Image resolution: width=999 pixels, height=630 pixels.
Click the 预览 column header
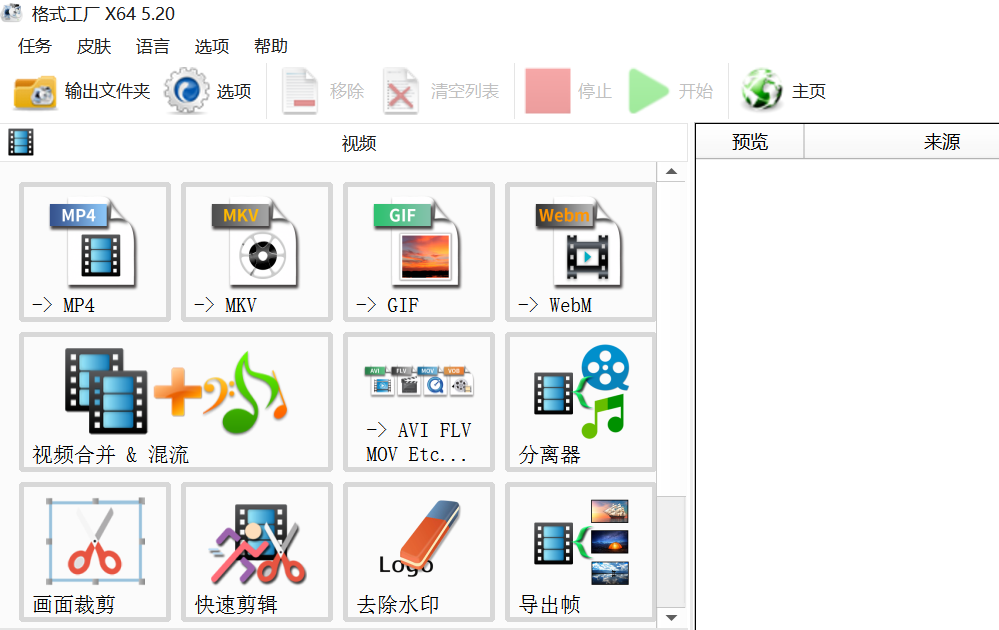click(x=750, y=141)
